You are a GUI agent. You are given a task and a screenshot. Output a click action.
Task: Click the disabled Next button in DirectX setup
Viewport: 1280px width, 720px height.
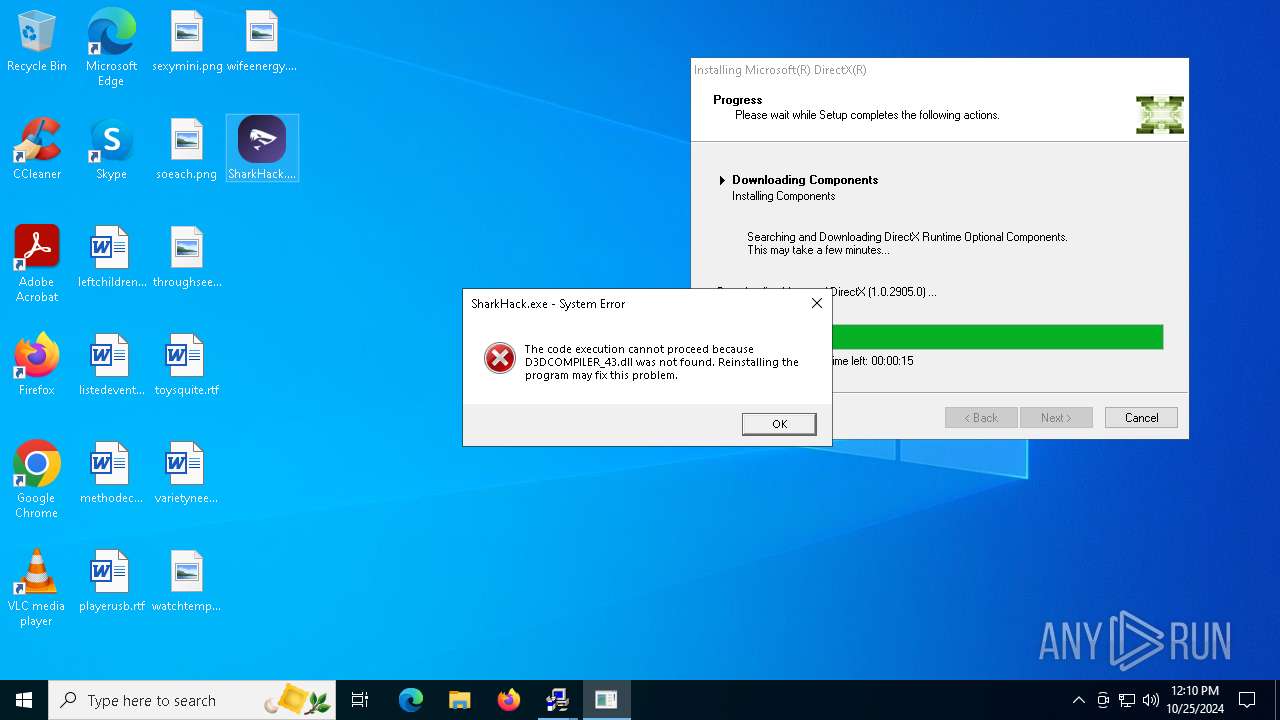click(1056, 418)
